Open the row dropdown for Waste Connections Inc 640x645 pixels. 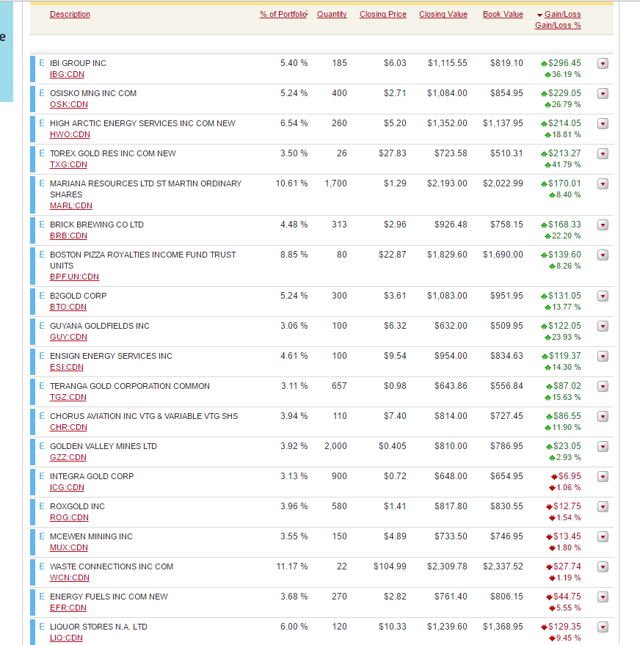[x=603, y=567]
